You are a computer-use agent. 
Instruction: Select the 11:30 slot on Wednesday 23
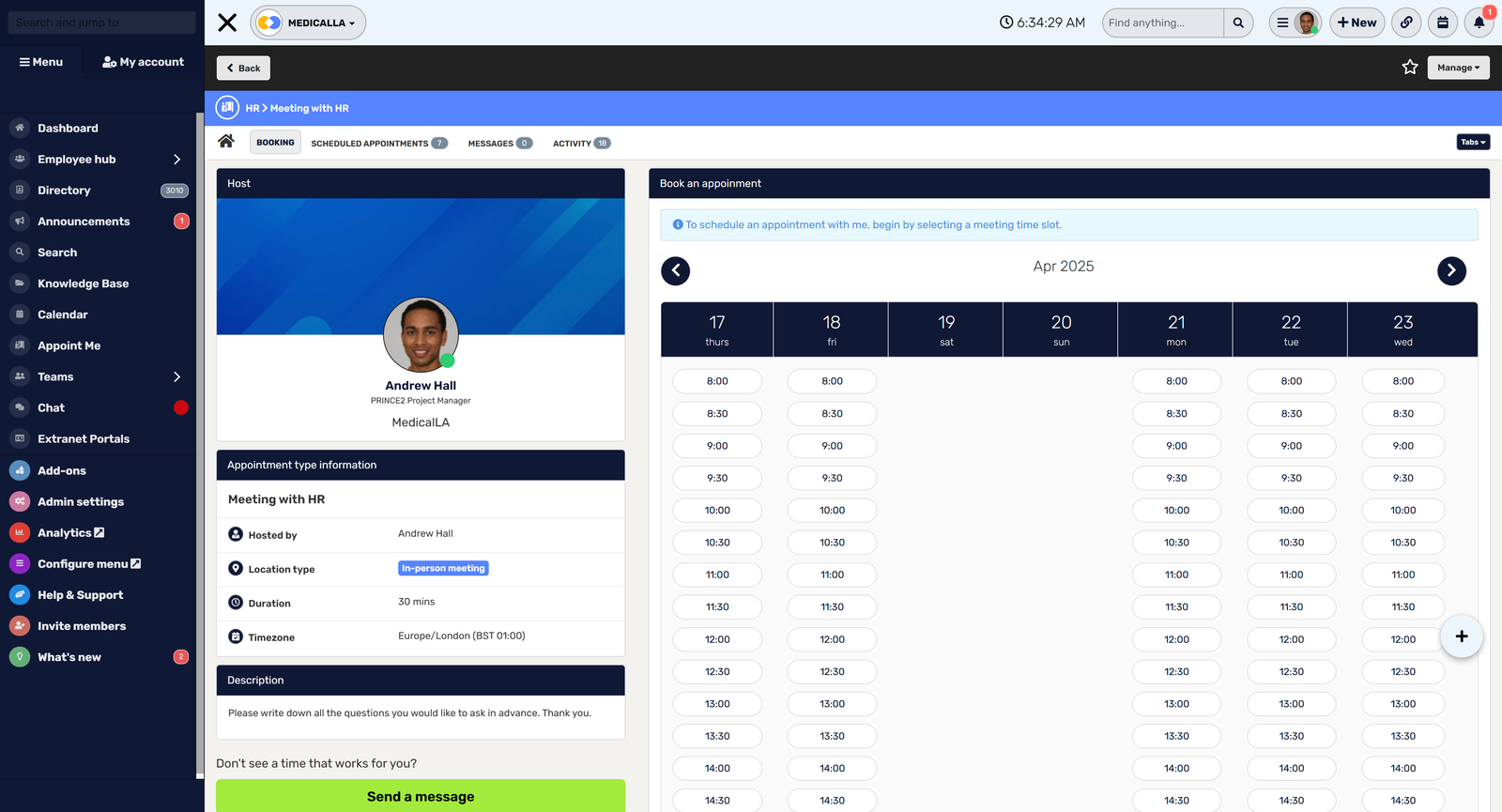click(x=1403, y=607)
